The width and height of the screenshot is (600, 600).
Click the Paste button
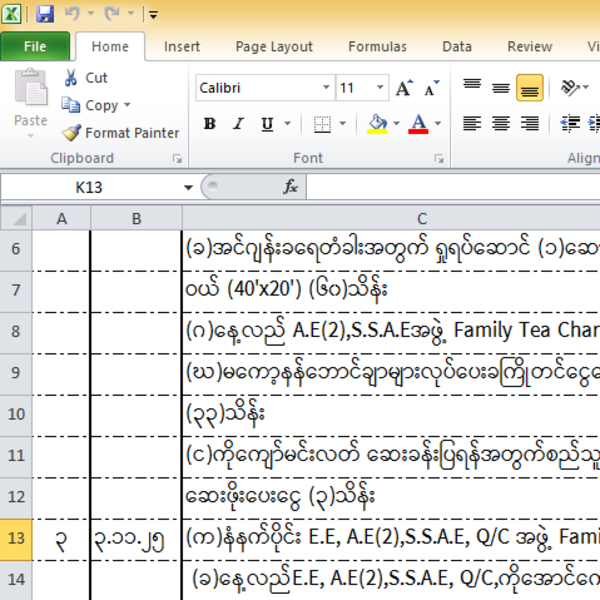(30, 100)
